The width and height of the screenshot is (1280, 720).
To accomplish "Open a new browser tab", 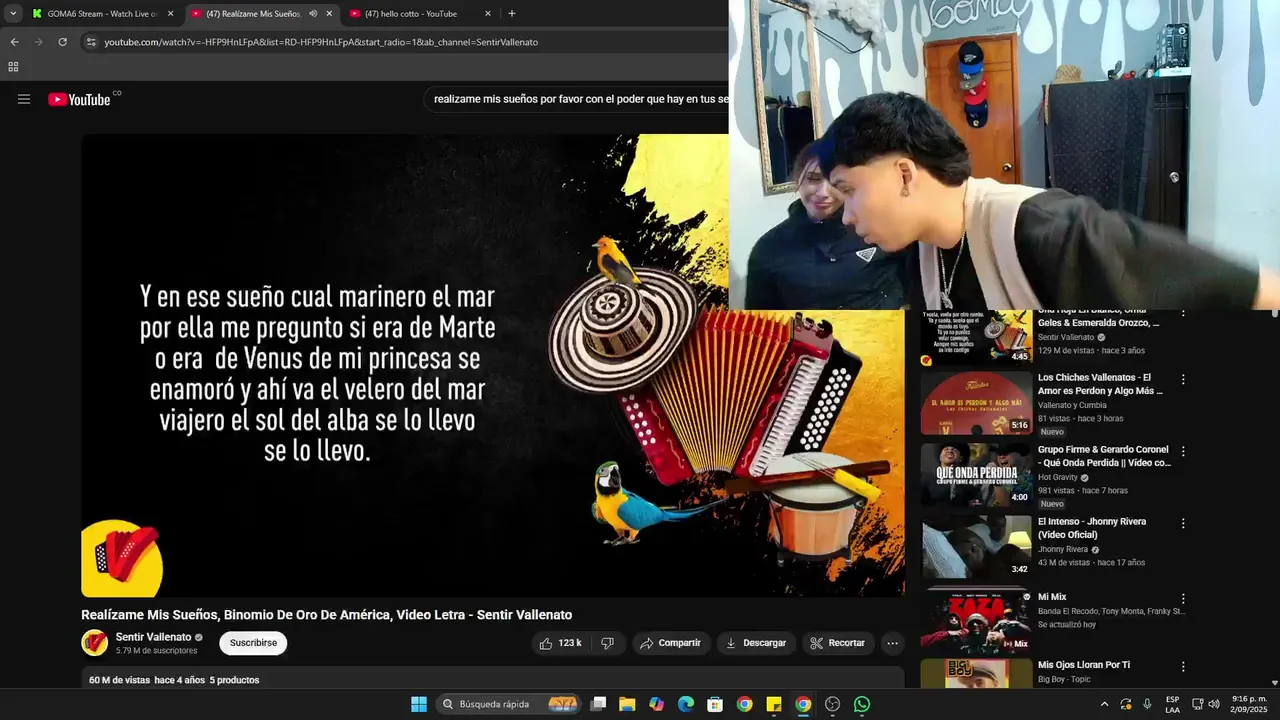I will coord(512,14).
